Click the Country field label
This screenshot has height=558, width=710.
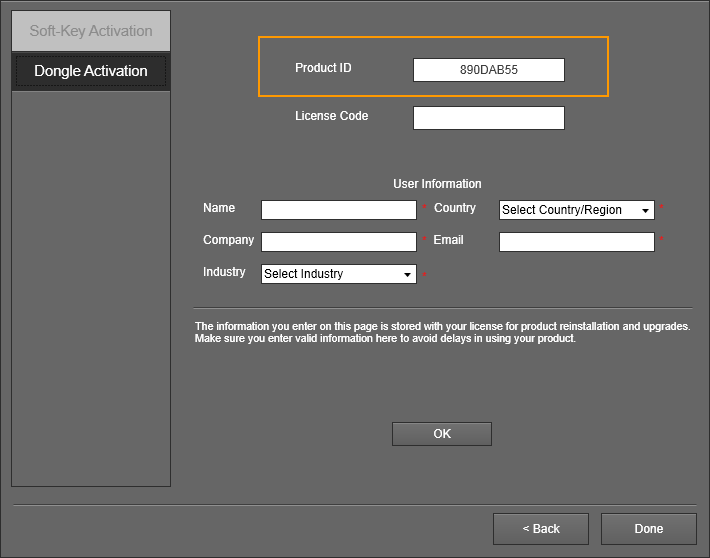point(455,208)
